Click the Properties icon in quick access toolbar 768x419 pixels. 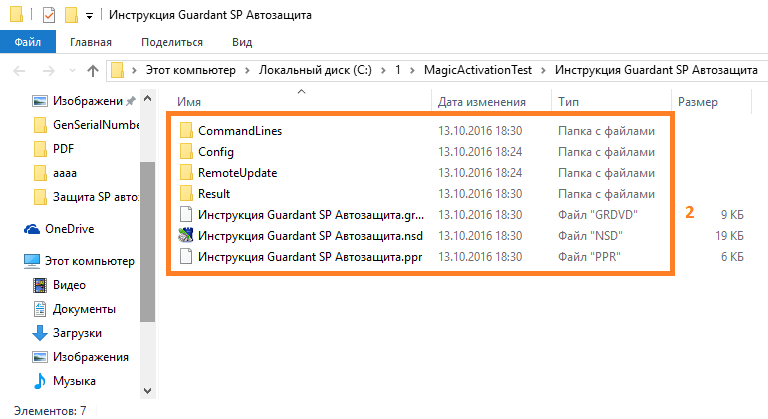pyautogui.click(x=49, y=15)
